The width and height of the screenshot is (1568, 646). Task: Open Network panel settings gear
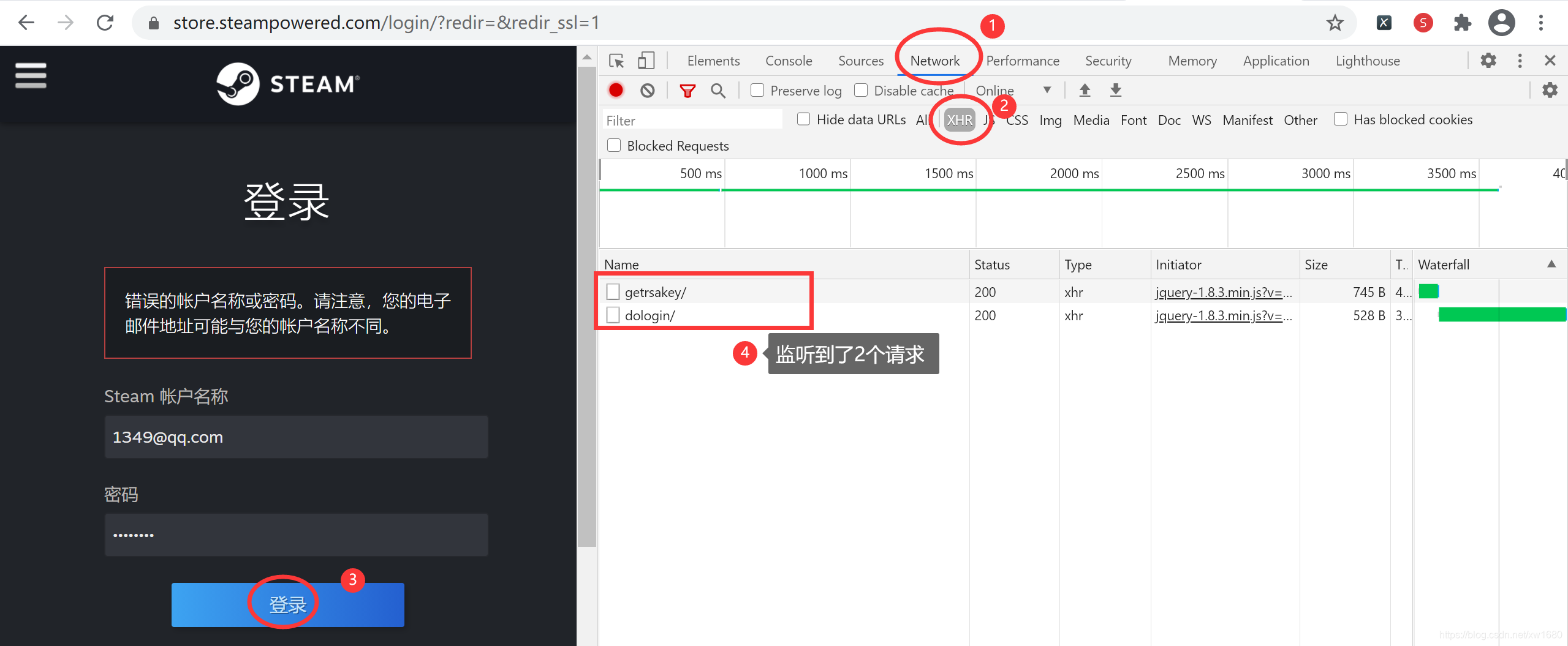[x=1550, y=91]
